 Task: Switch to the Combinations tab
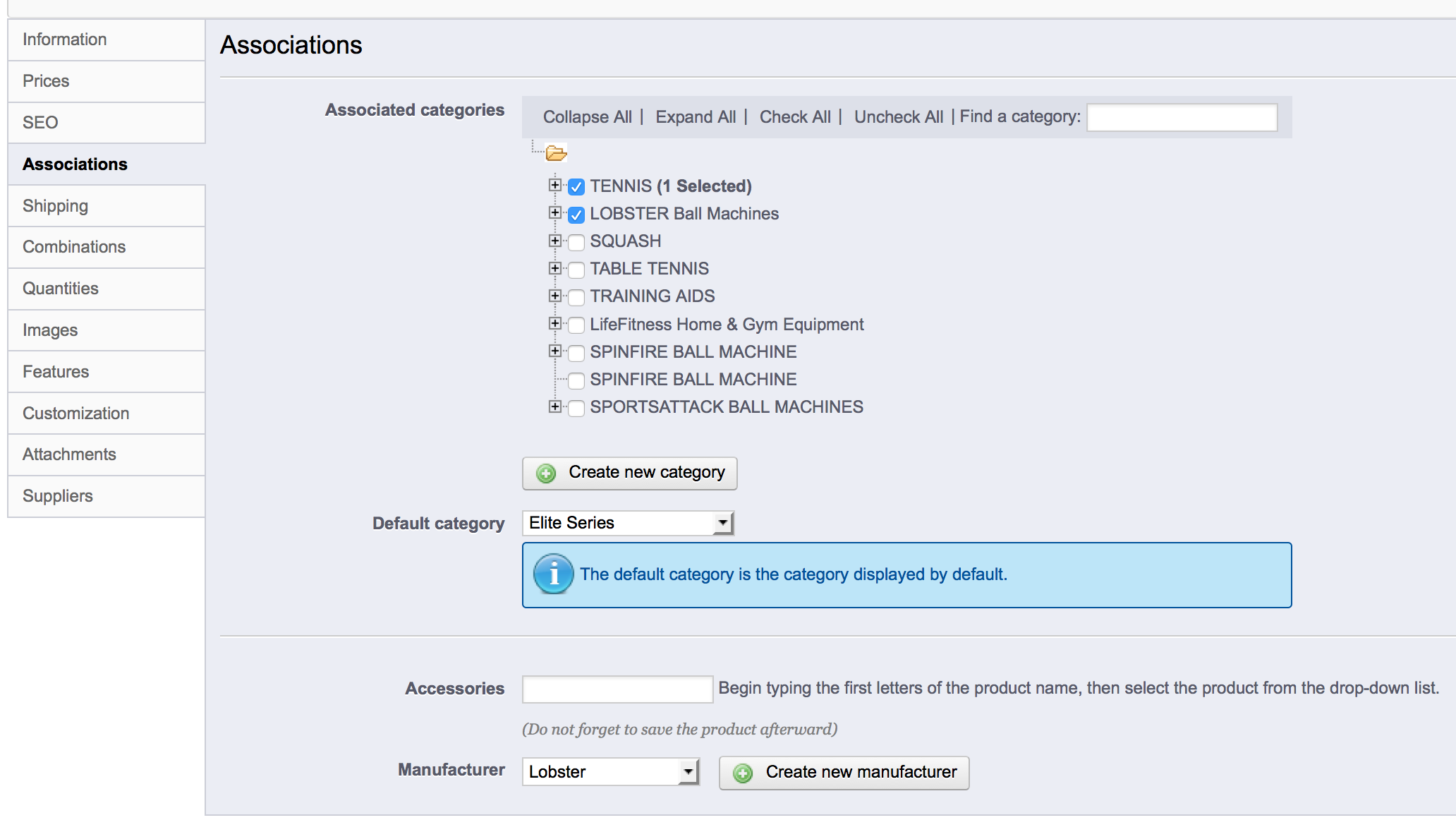click(x=74, y=247)
